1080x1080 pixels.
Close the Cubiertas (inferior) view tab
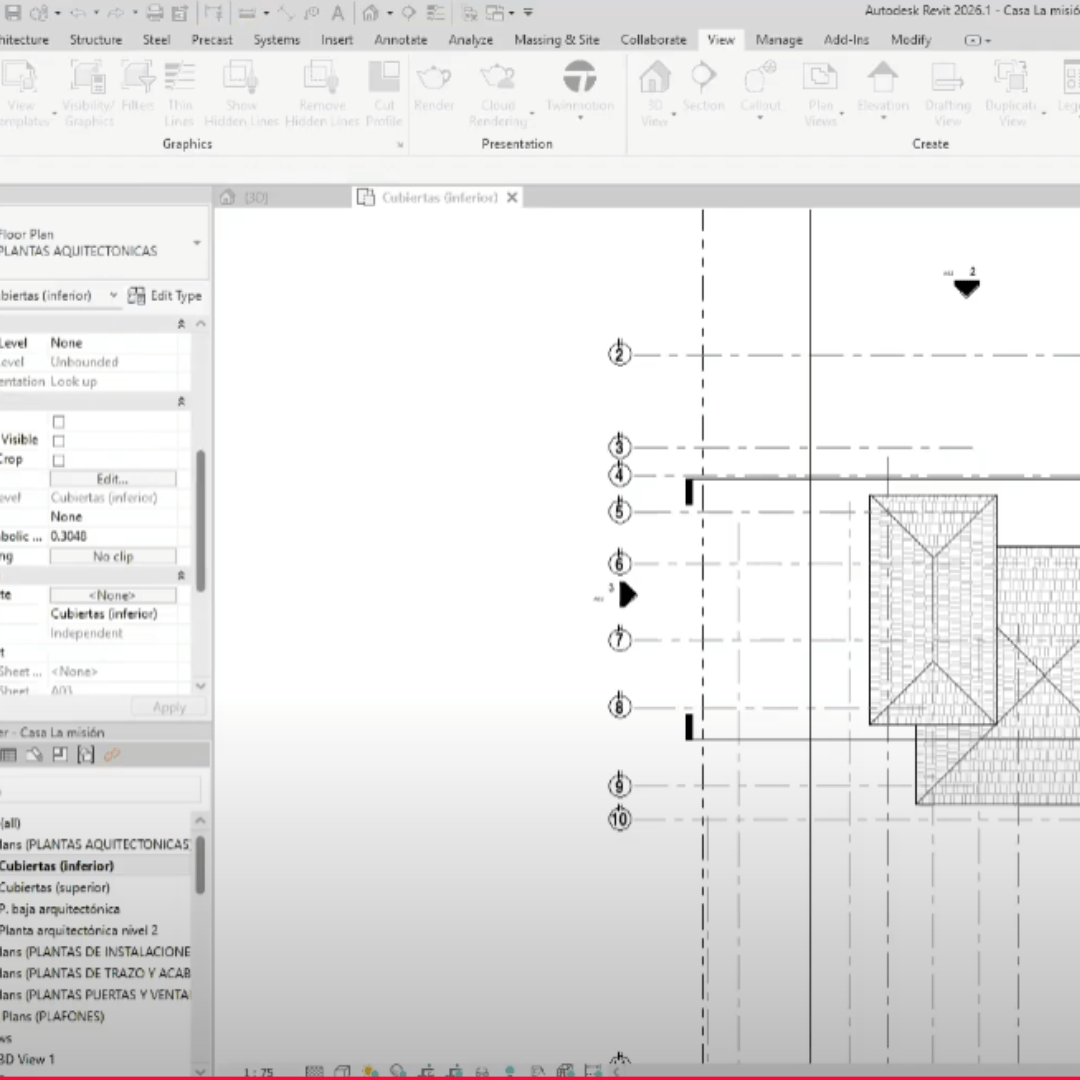tap(512, 198)
